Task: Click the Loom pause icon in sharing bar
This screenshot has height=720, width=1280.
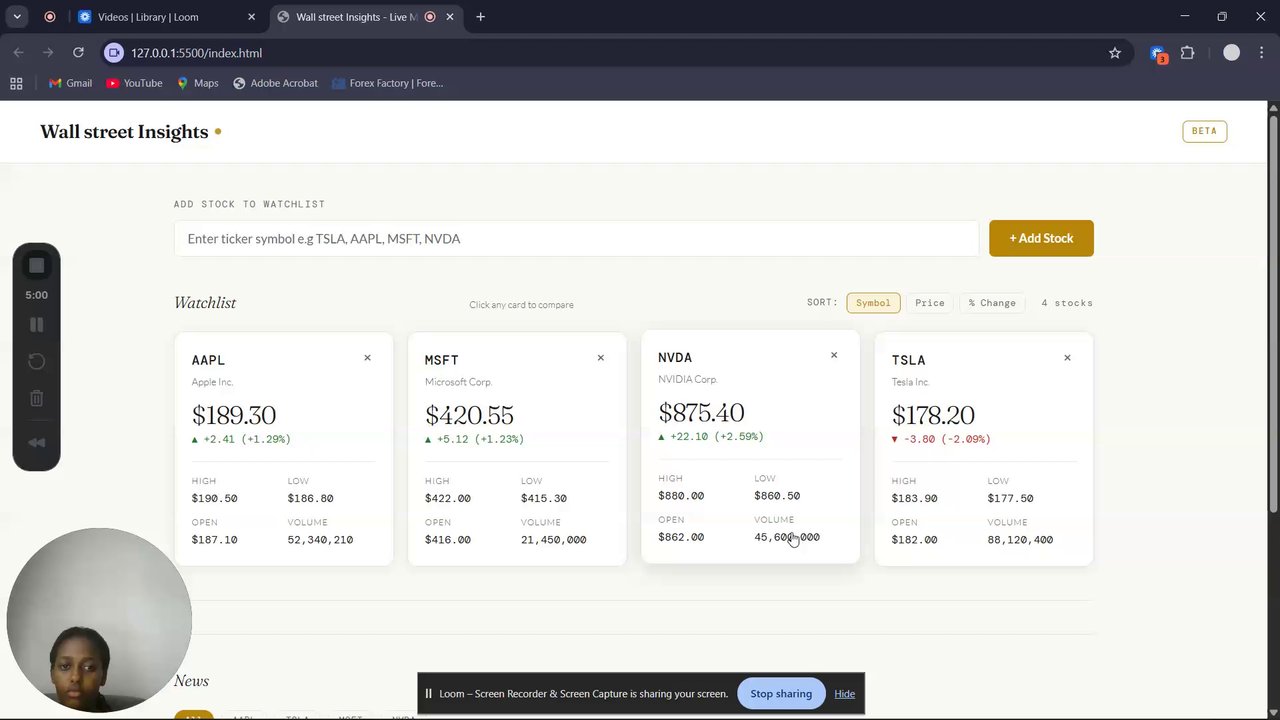Action: tap(428, 694)
